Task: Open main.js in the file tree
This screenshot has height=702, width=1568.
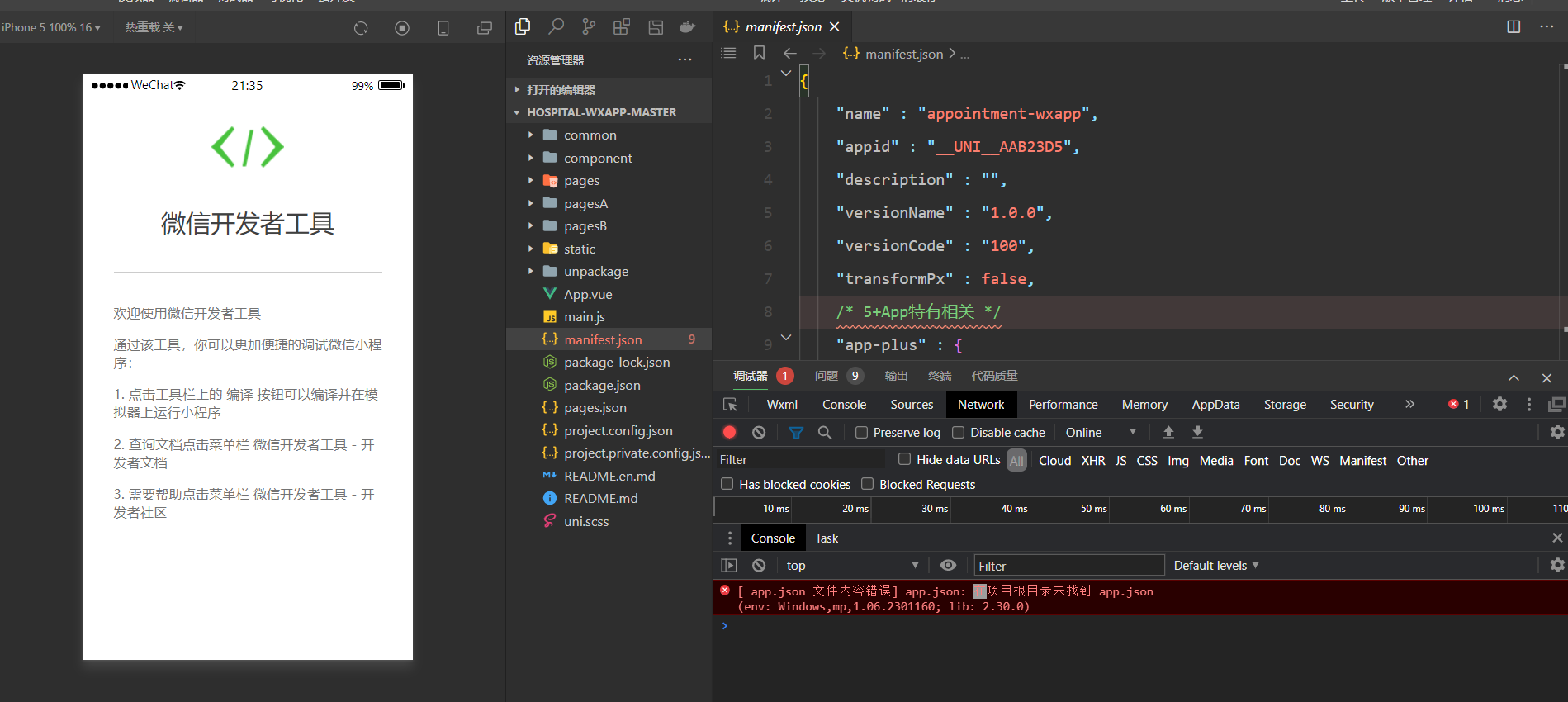Action: point(609,317)
